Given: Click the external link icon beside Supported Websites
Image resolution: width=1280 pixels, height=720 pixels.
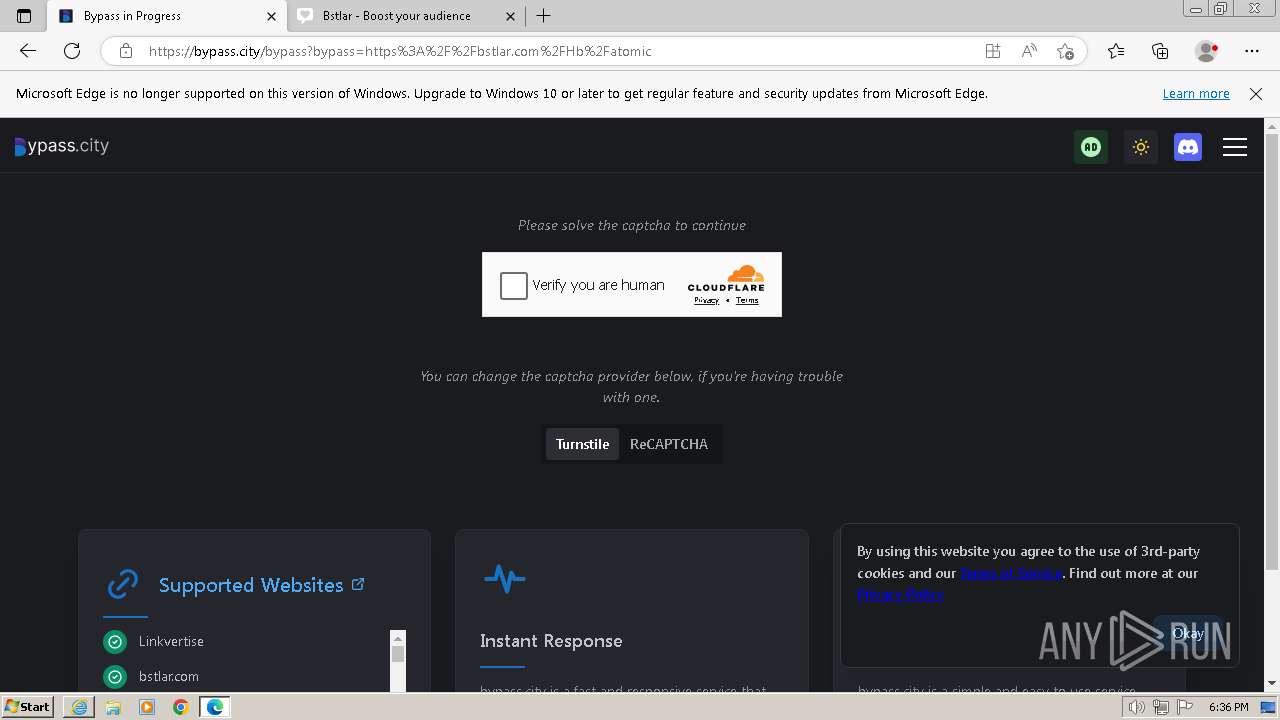Looking at the screenshot, I should 358,584.
